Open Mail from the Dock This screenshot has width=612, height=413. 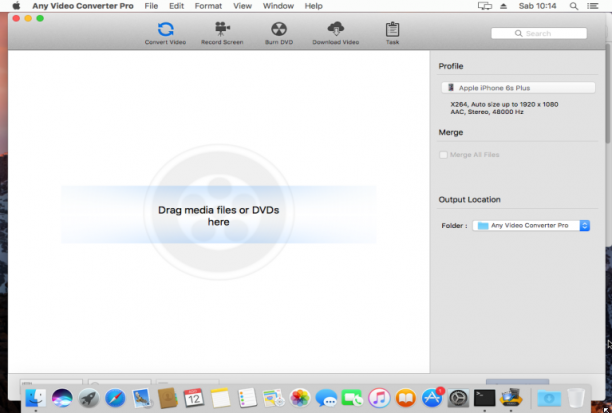(141, 399)
